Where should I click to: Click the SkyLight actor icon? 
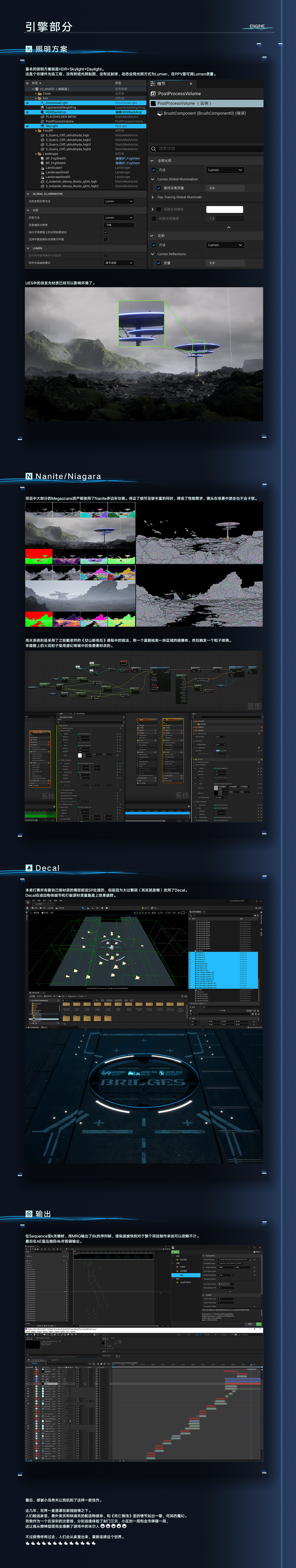click(43, 126)
